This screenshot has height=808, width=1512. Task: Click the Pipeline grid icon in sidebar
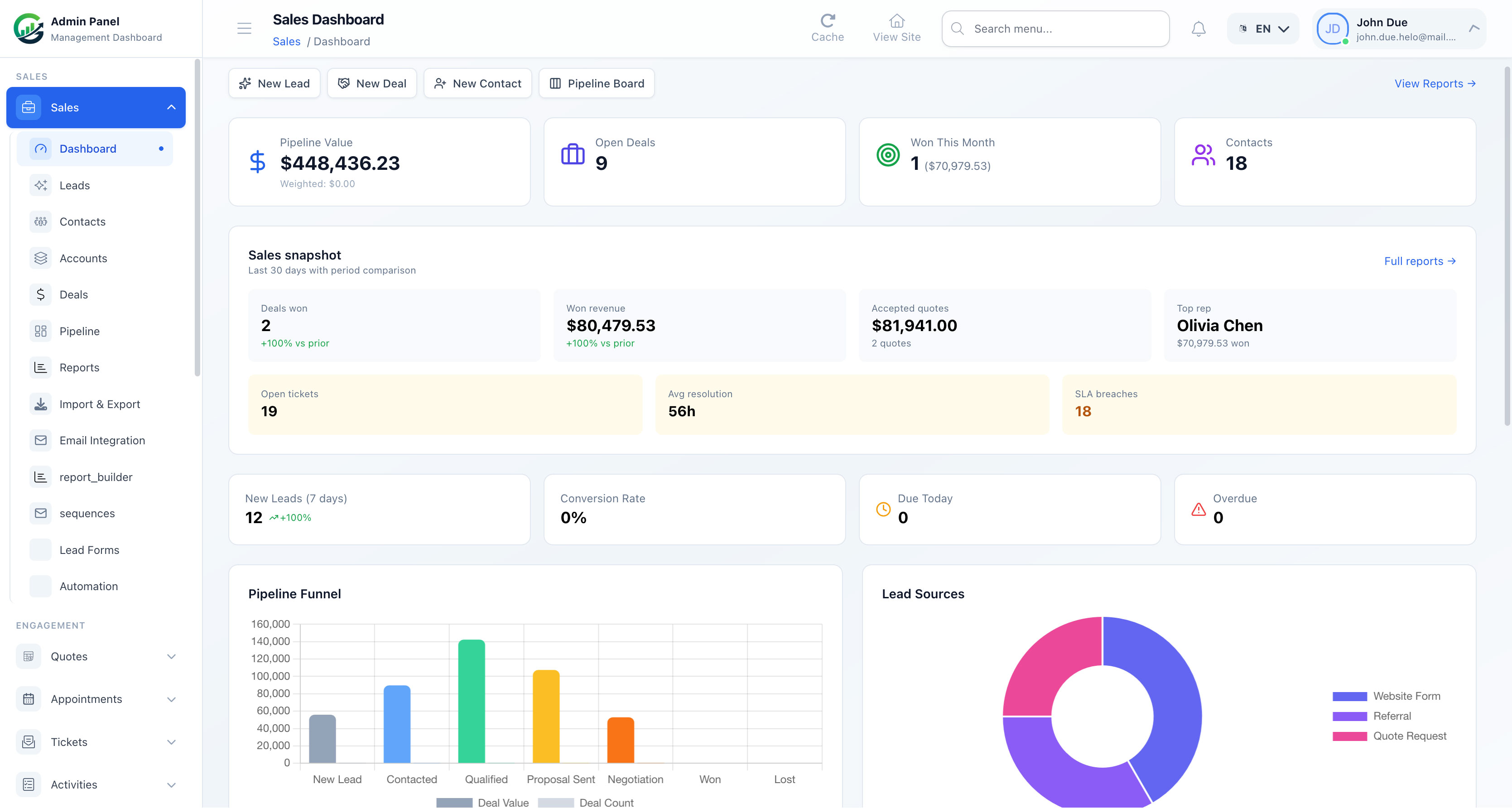point(40,332)
